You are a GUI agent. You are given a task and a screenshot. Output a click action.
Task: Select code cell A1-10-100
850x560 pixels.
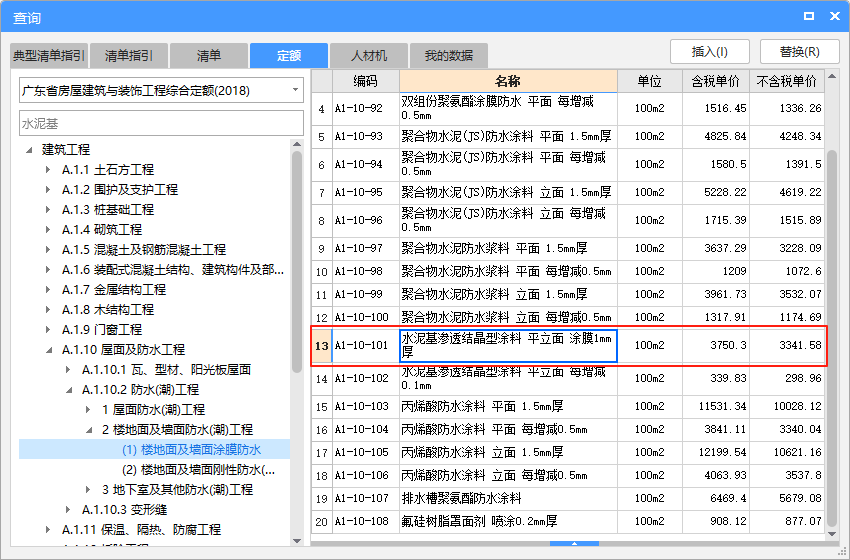[x=365, y=317]
